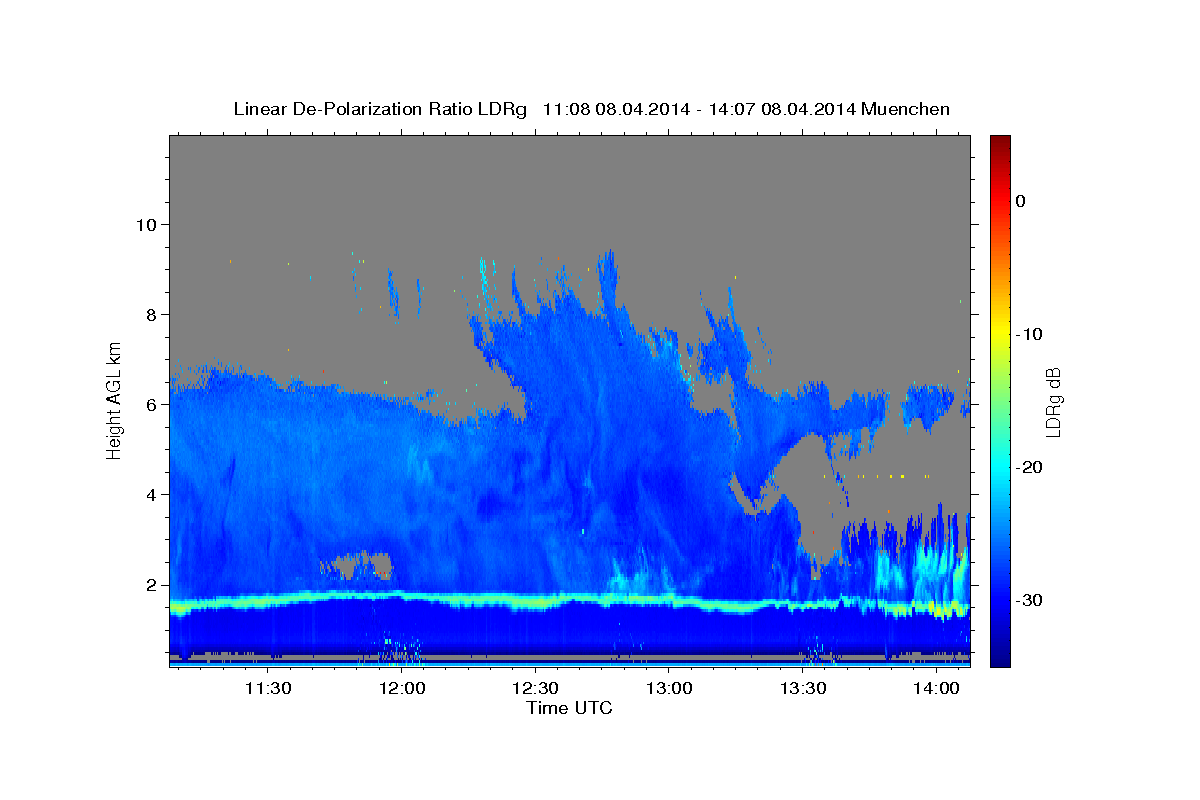
Task: Click the height axis label '8'
Action: pyautogui.click(x=151, y=314)
